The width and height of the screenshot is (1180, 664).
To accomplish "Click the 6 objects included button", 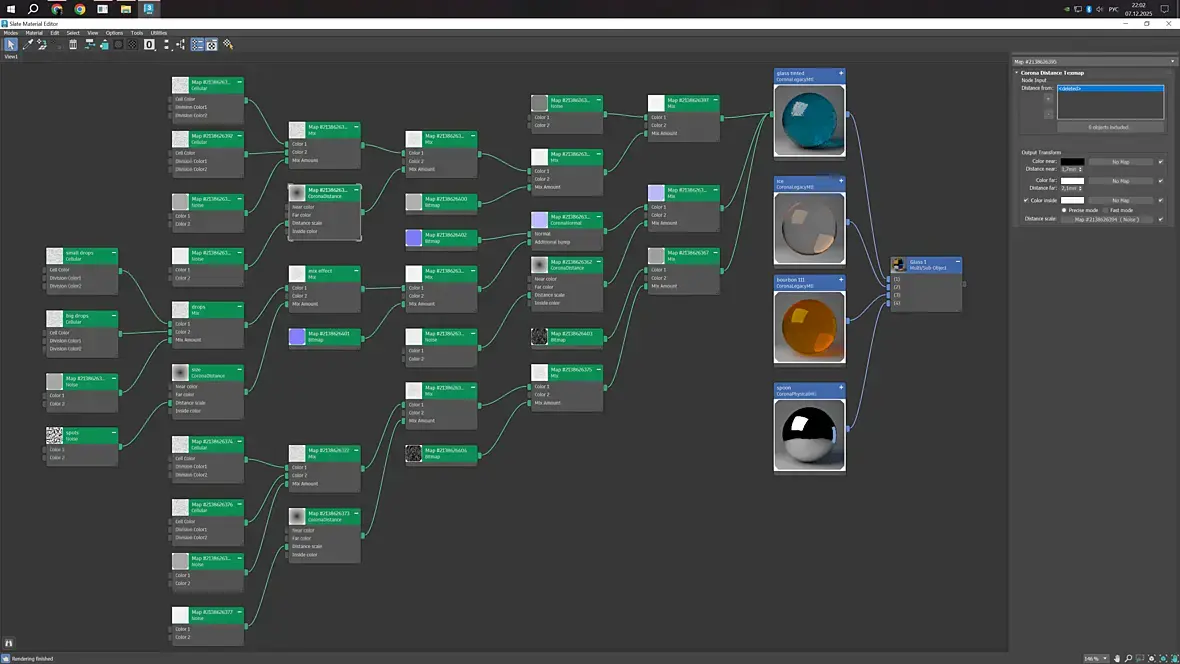I will 1108,127.
